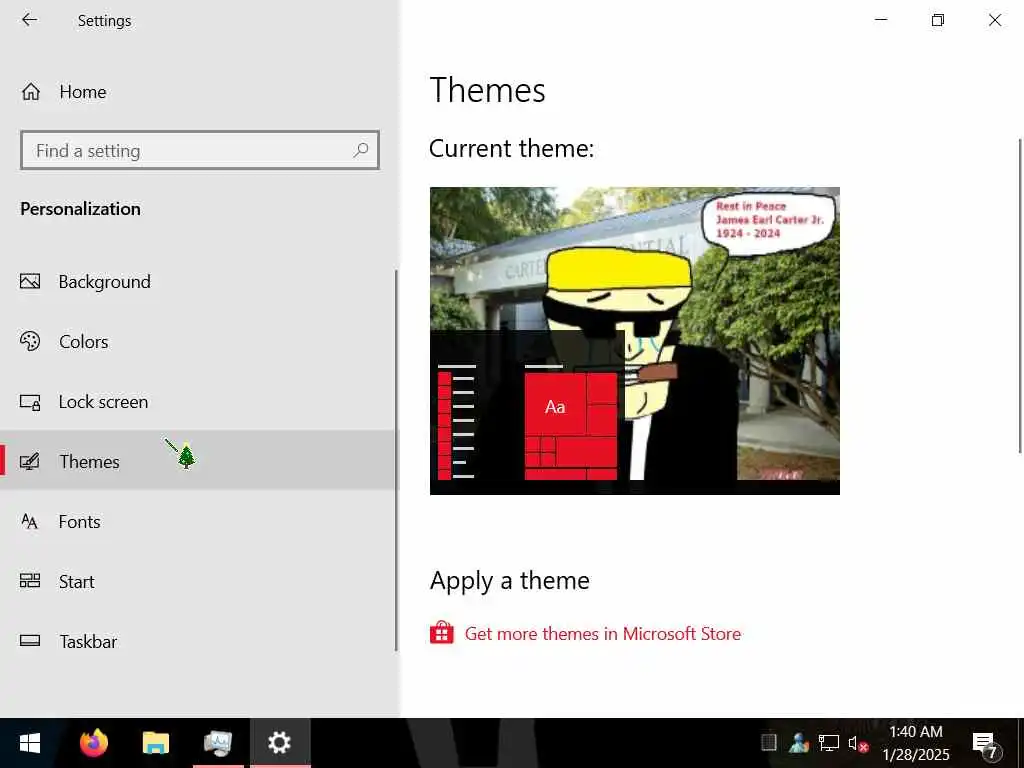Click the Settings window title text
Viewport: 1024px width, 768px height.
[104, 21]
